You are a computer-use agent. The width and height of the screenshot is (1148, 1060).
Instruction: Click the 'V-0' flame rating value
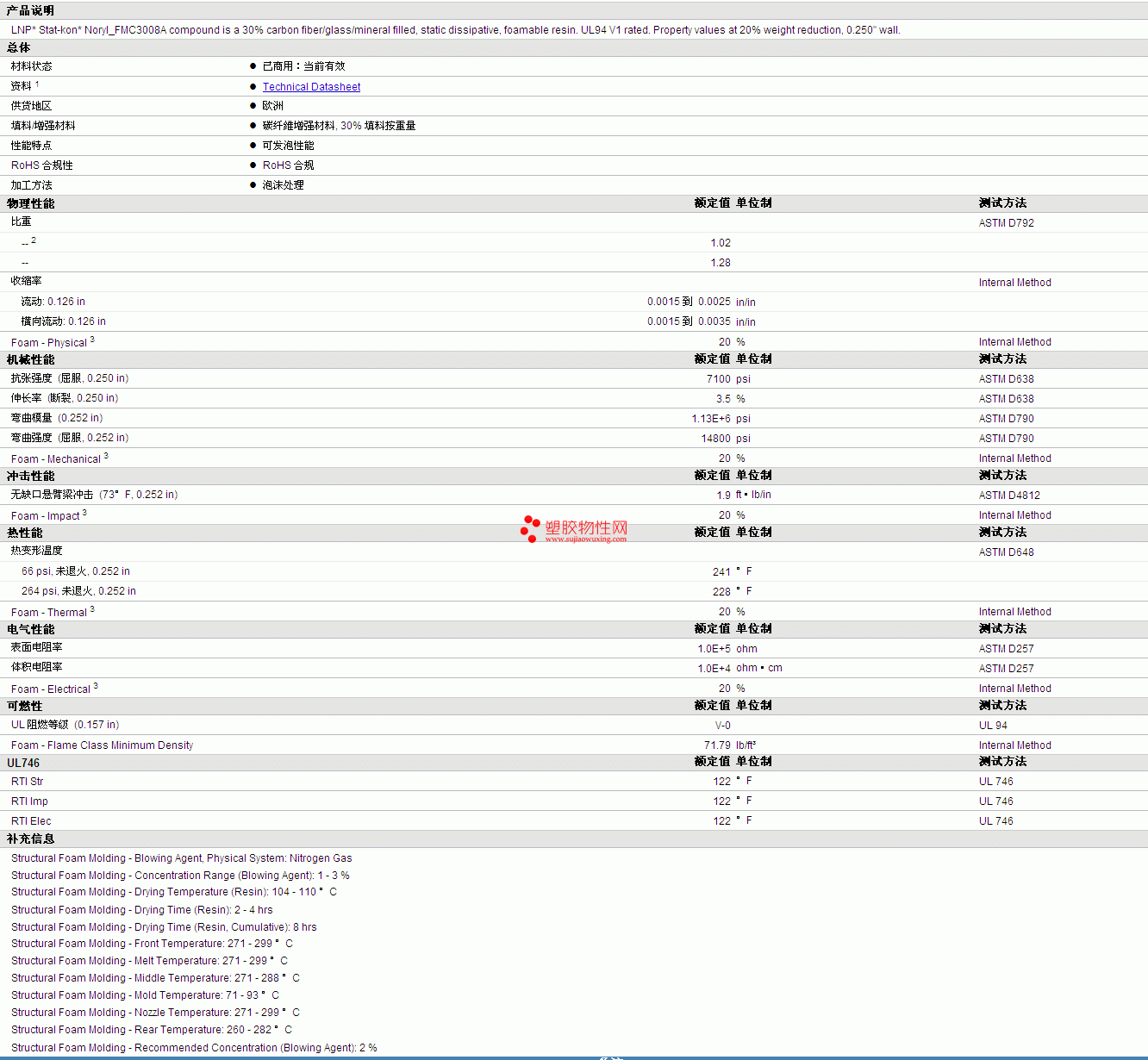coord(723,726)
